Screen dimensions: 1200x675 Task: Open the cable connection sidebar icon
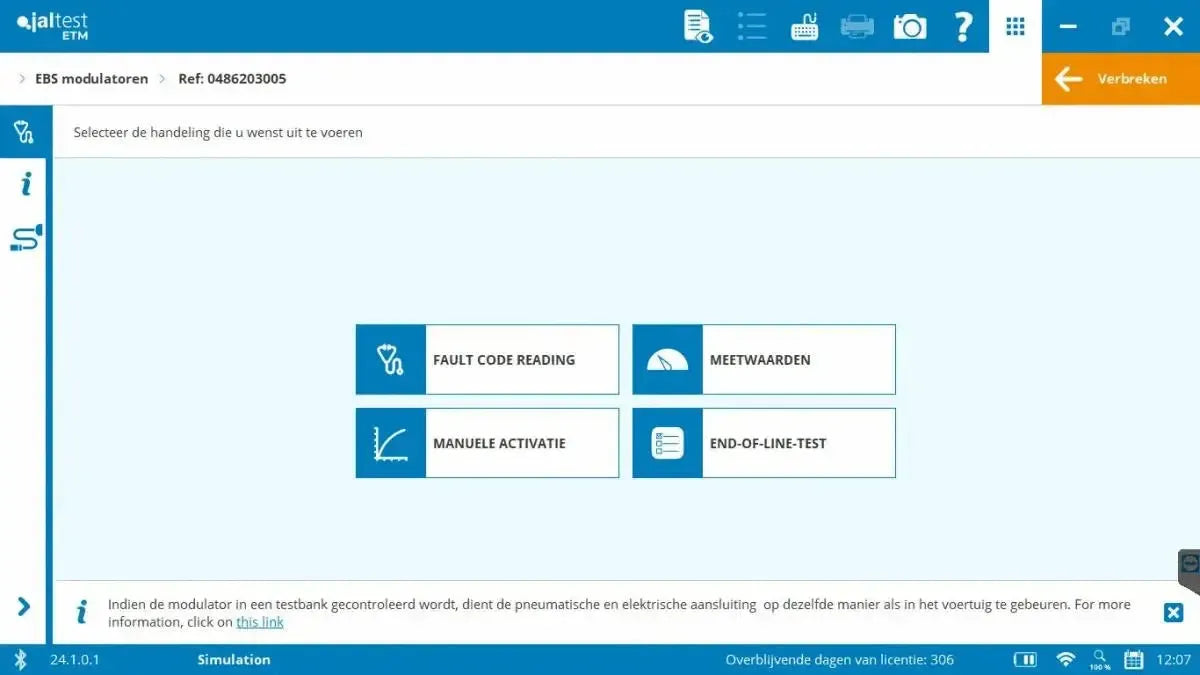[x=26, y=238]
